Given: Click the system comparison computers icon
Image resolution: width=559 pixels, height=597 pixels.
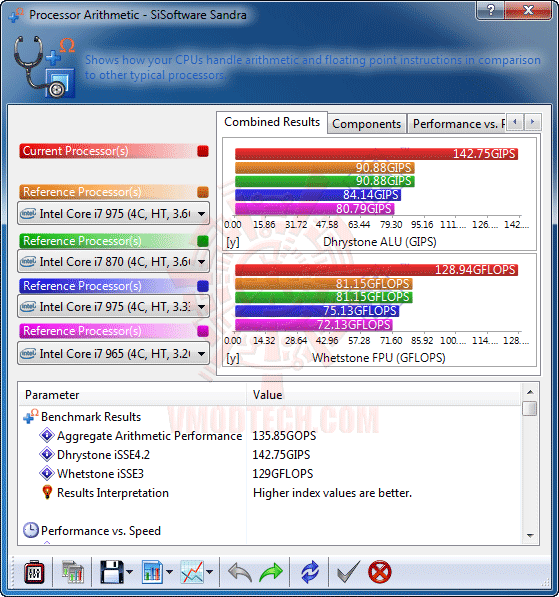Looking at the screenshot, I should (72, 572).
